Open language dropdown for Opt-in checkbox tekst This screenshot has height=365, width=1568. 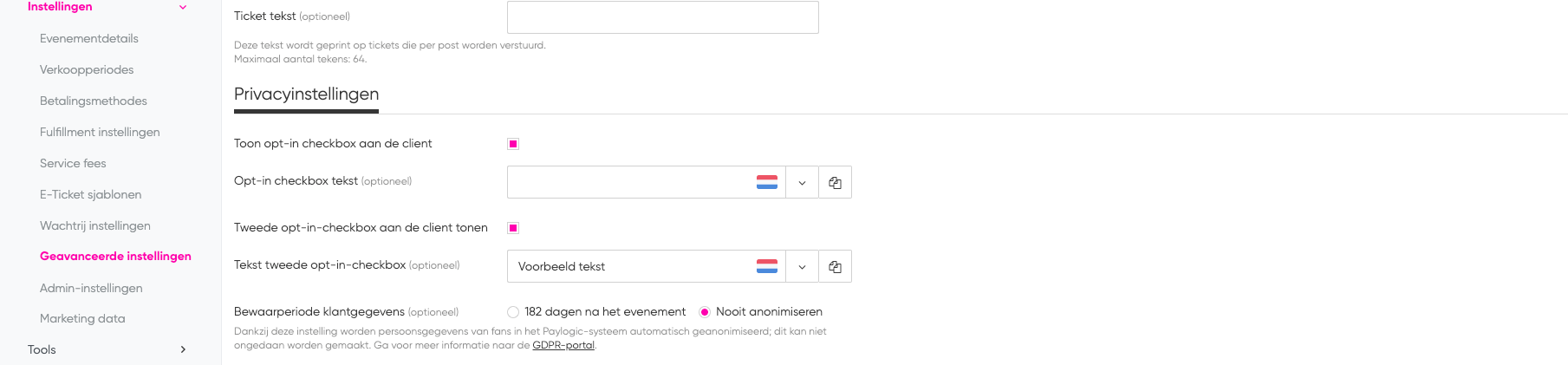[x=802, y=182]
